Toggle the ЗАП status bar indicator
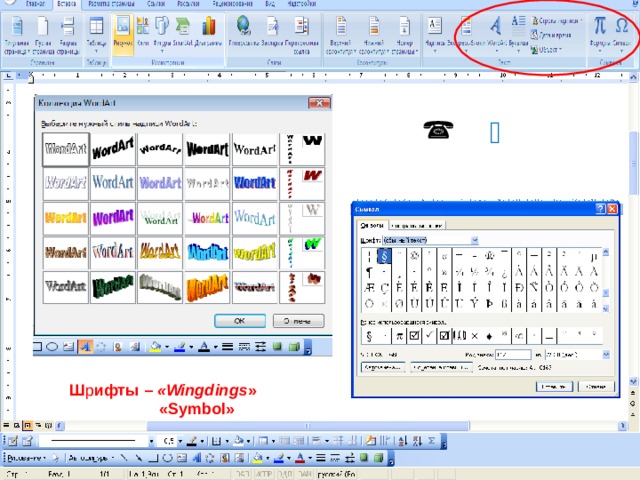This screenshot has height=480, width=640. pos(242,474)
